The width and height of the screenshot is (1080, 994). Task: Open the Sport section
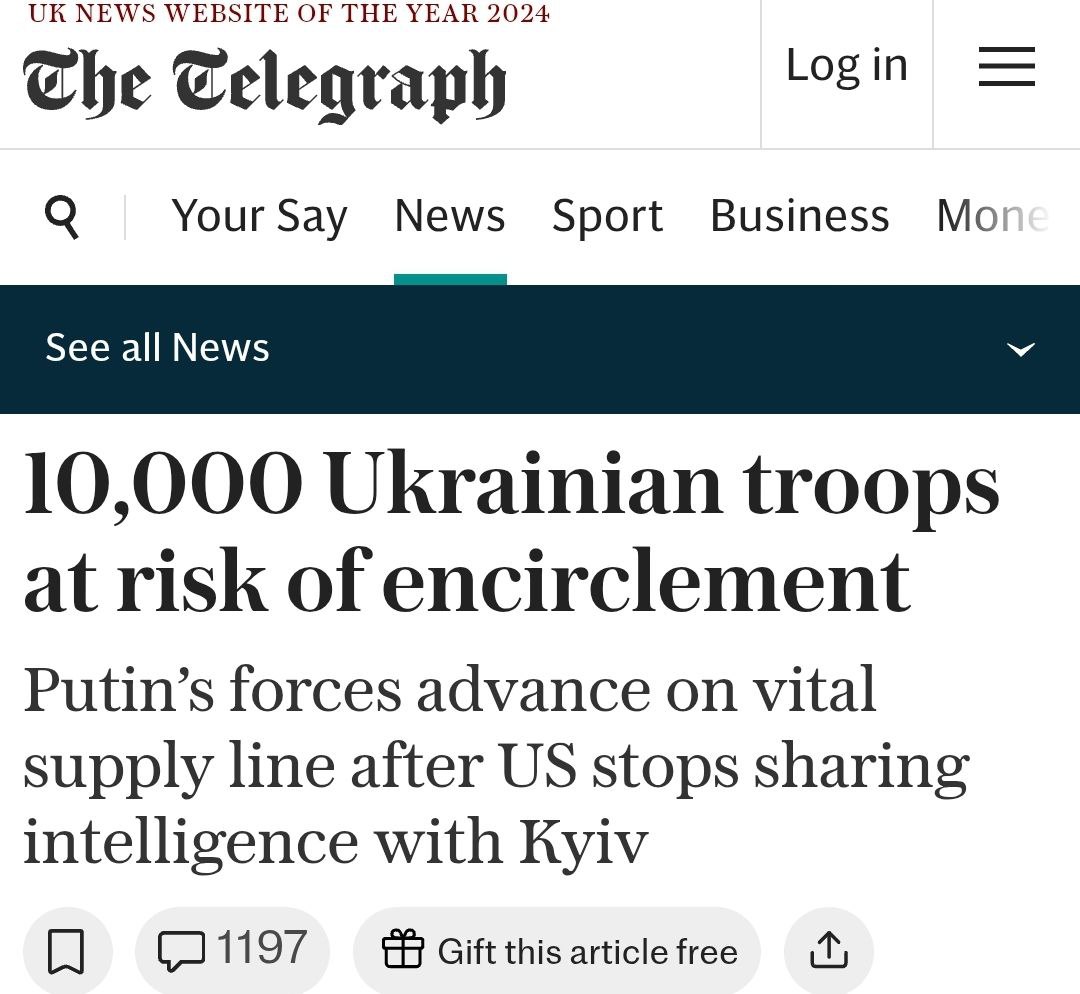click(607, 216)
